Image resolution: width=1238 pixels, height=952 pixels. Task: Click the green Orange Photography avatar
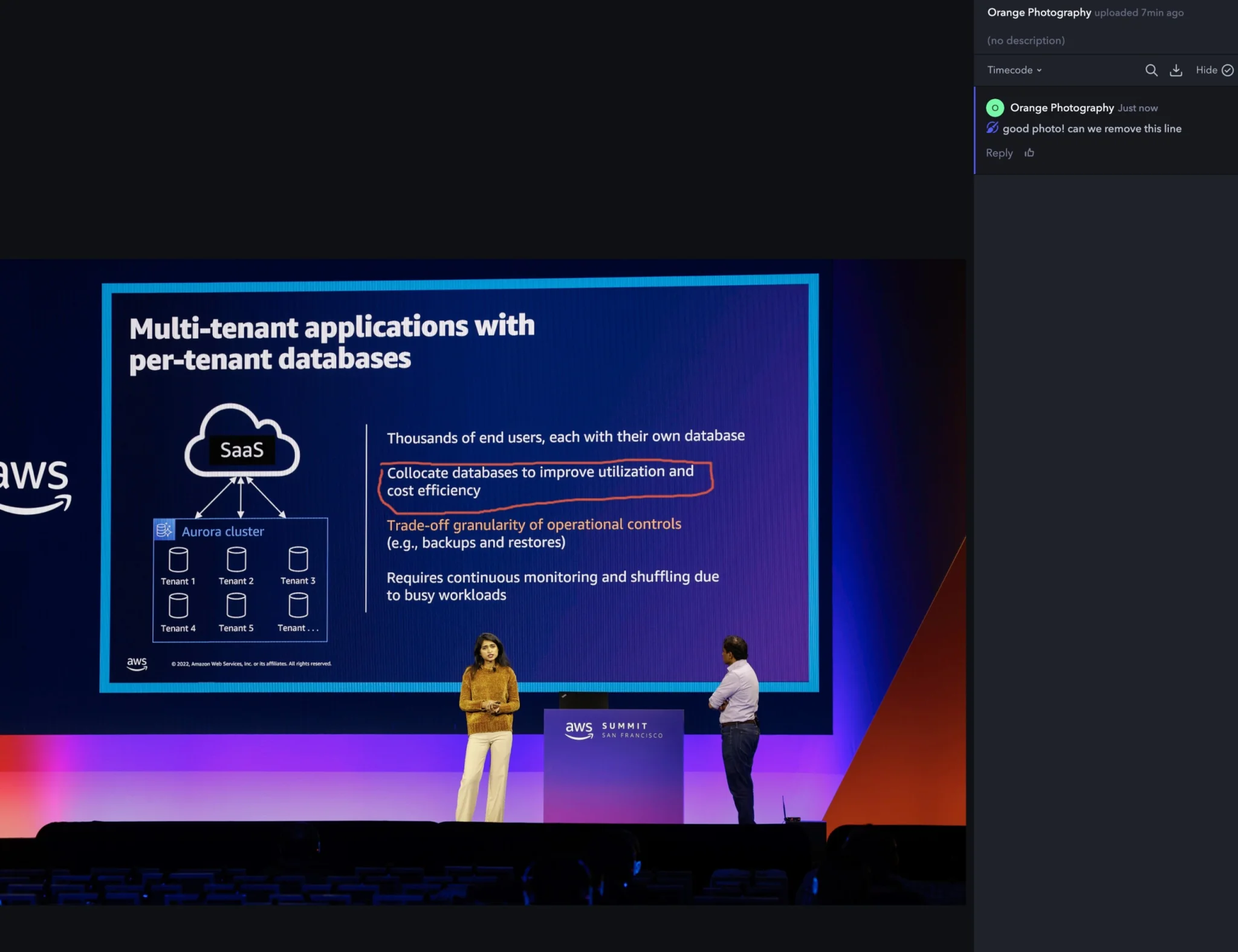pos(995,108)
